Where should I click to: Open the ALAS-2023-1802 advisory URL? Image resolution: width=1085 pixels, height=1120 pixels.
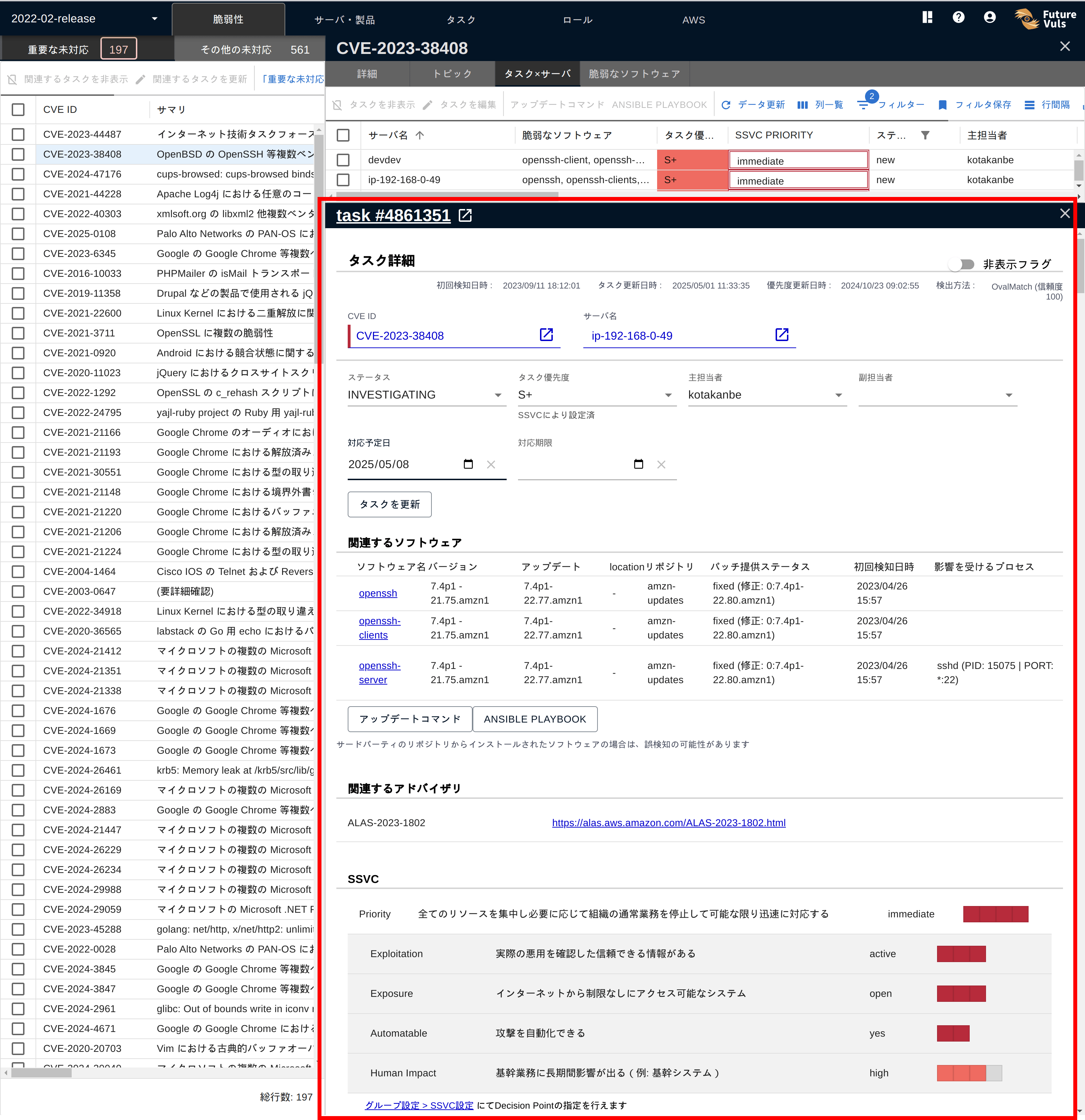[x=668, y=823]
